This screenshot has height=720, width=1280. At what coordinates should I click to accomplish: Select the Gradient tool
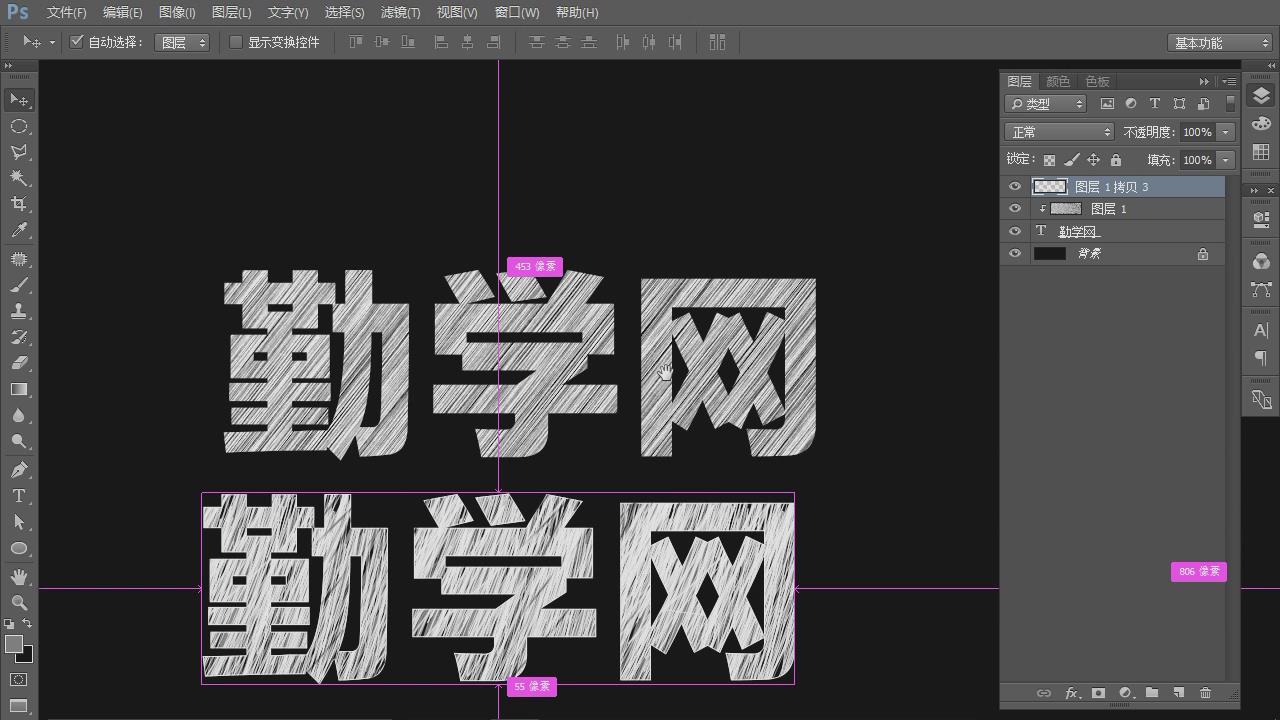pyautogui.click(x=19, y=390)
